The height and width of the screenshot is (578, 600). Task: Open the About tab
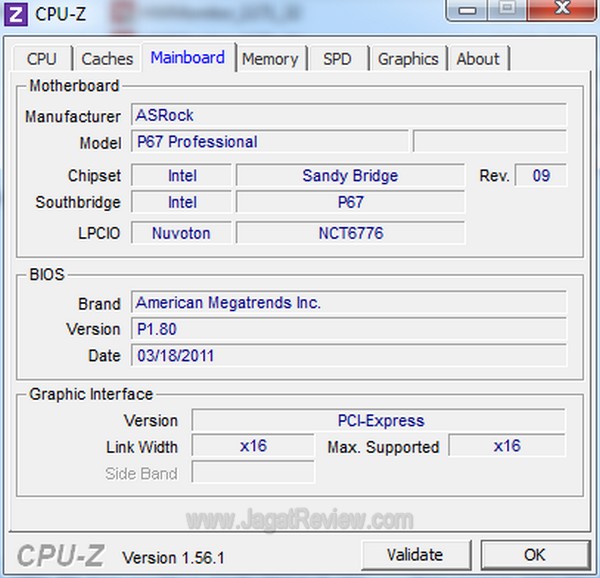pos(478,59)
